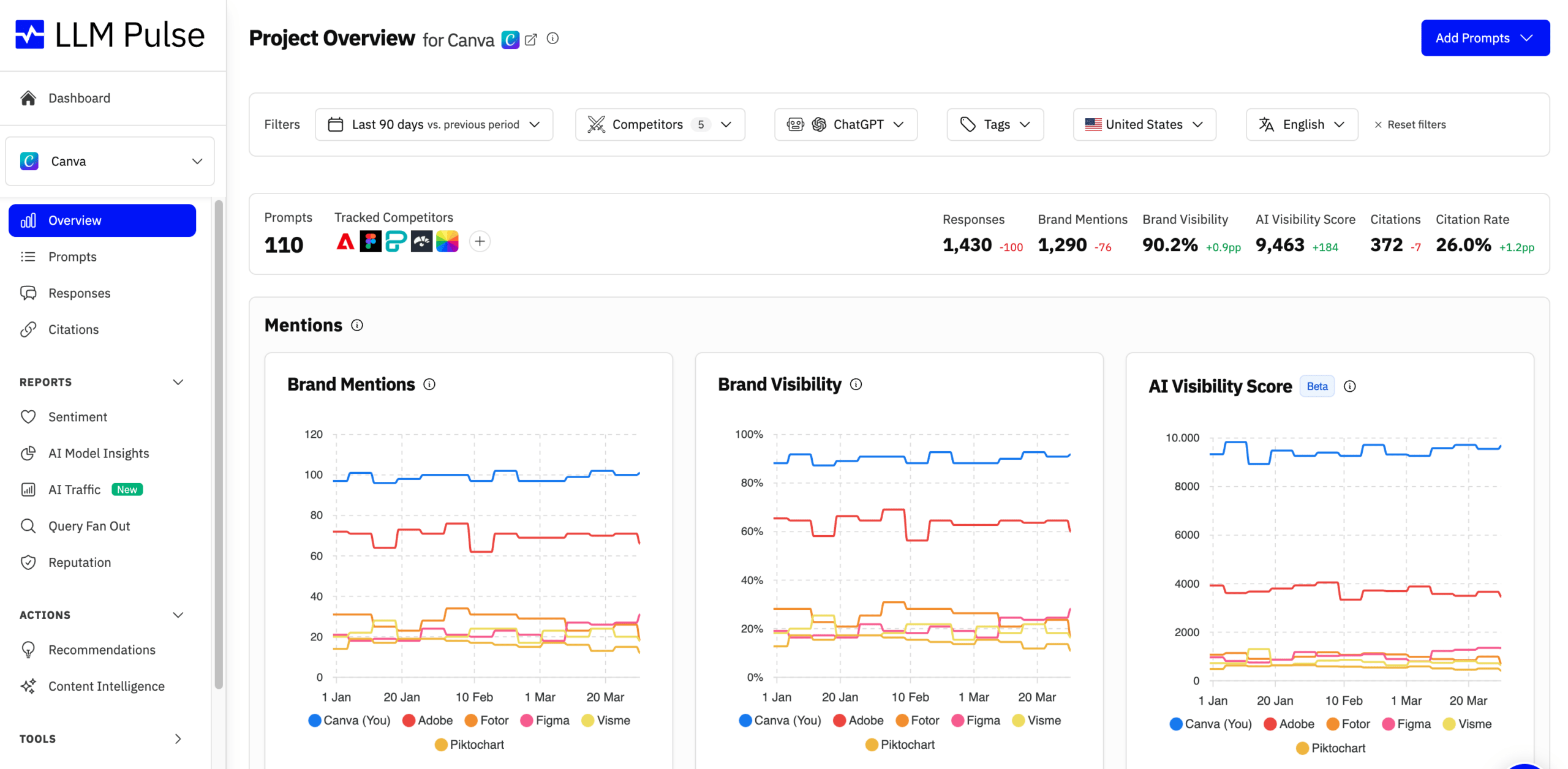
Task: Open the Competitors filter dropdown
Action: (660, 124)
